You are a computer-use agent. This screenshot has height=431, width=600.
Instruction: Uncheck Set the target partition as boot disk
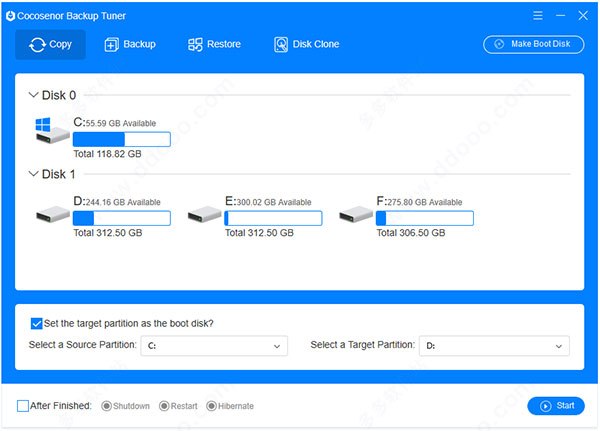coord(36,324)
